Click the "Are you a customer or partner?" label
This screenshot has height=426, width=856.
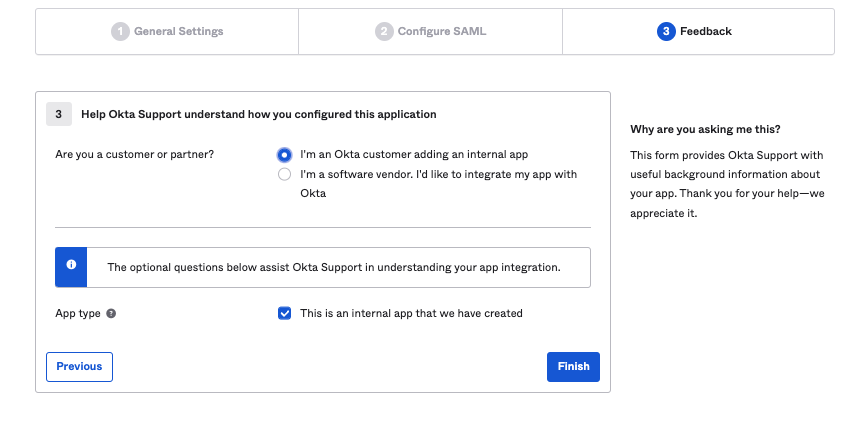(135, 155)
